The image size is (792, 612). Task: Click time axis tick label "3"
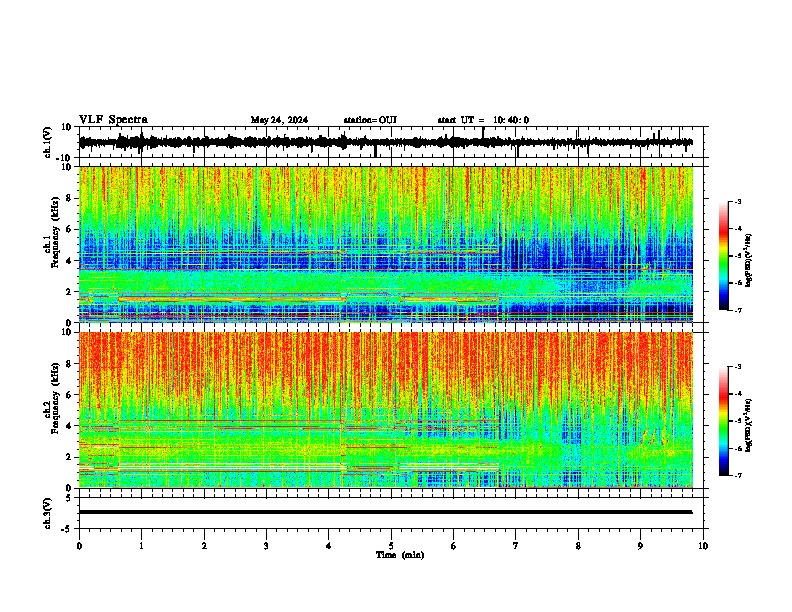click(x=266, y=546)
